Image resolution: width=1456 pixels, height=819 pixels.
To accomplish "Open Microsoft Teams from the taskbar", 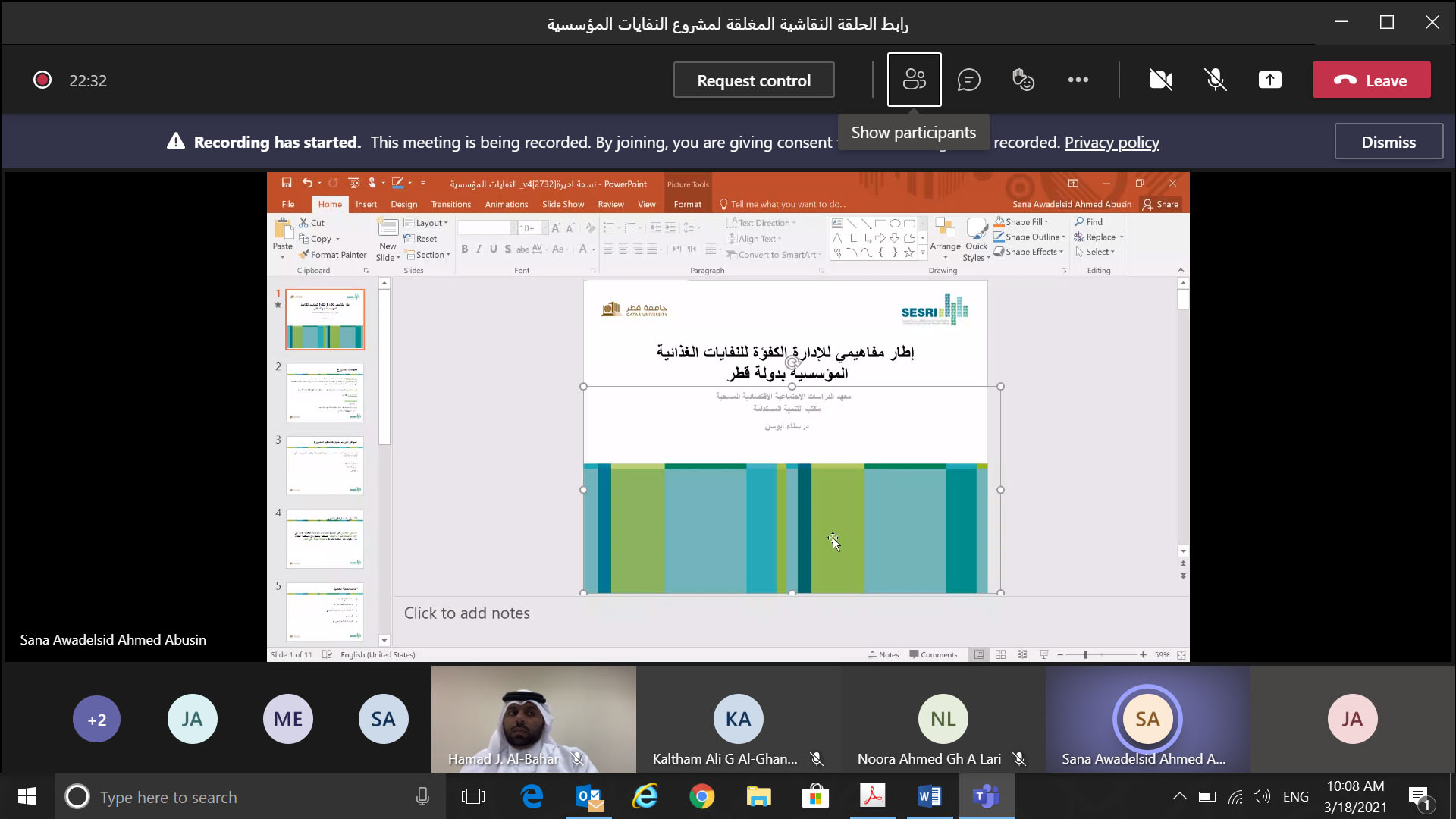I will click(986, 797).
